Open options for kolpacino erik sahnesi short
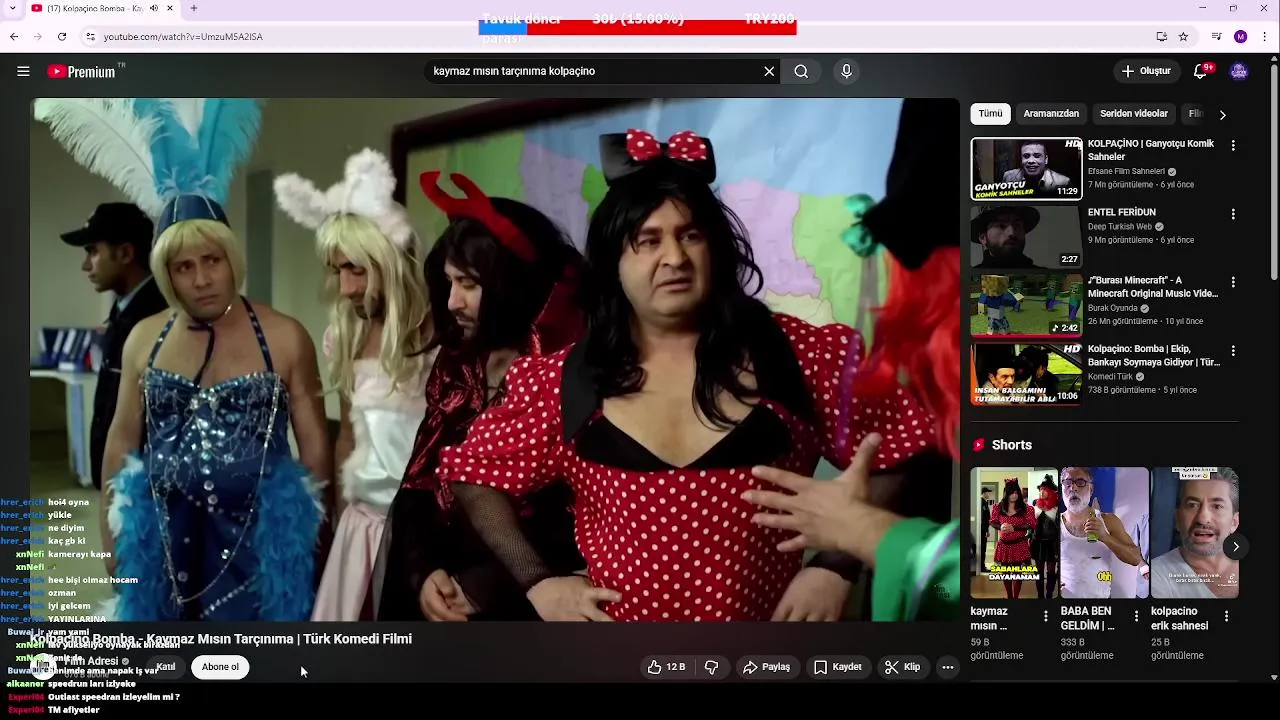 [x=1226, y=616]
